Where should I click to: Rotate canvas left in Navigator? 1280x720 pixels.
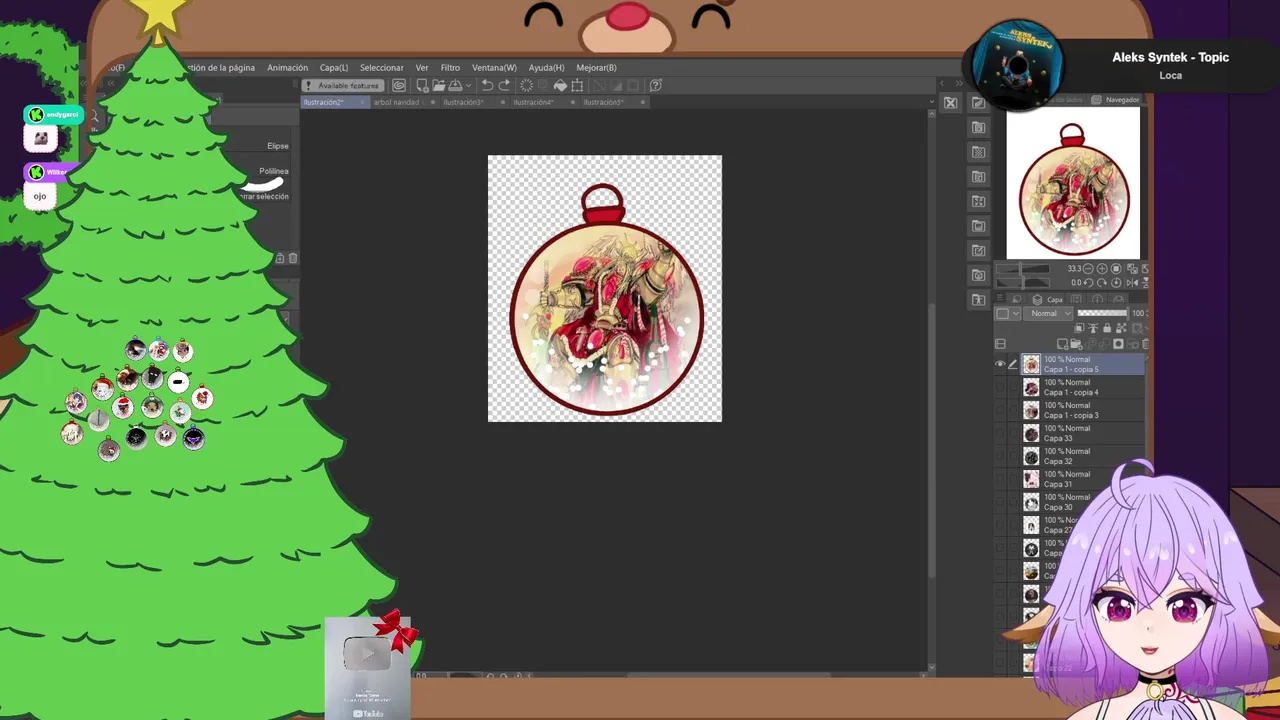pyautogui.click(x=1088, y=283)
